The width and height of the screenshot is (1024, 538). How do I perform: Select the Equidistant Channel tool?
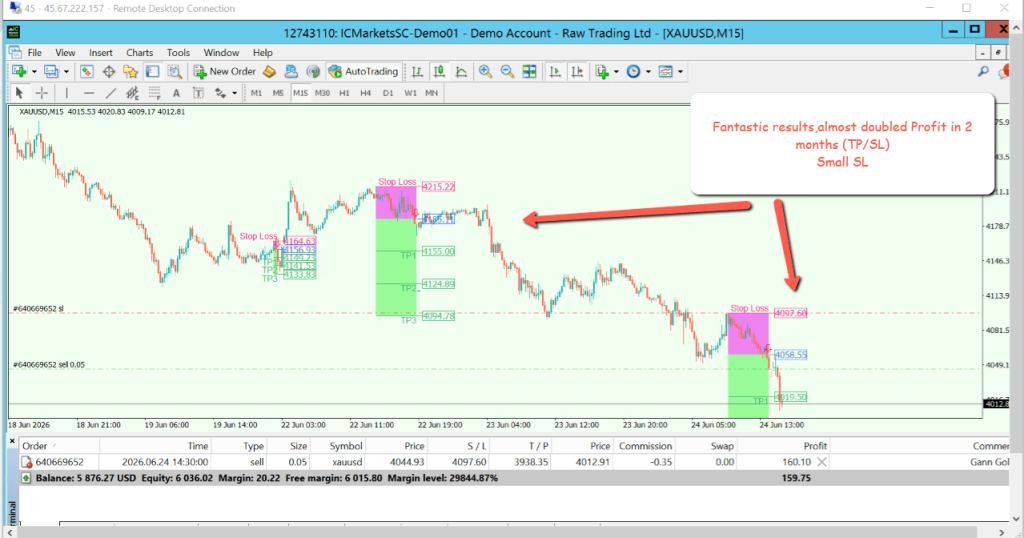(133, 93)
